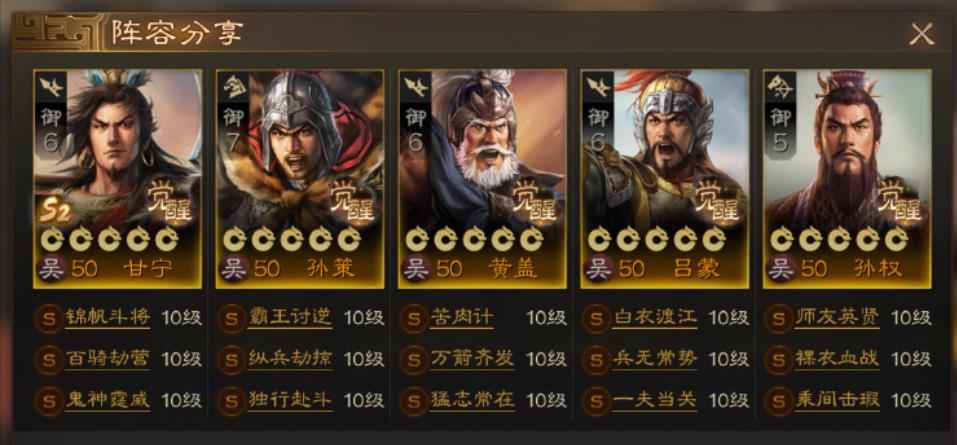Click S-rank icon beside 师友英贤
957x445 pixels.
(x=778, y=319)
